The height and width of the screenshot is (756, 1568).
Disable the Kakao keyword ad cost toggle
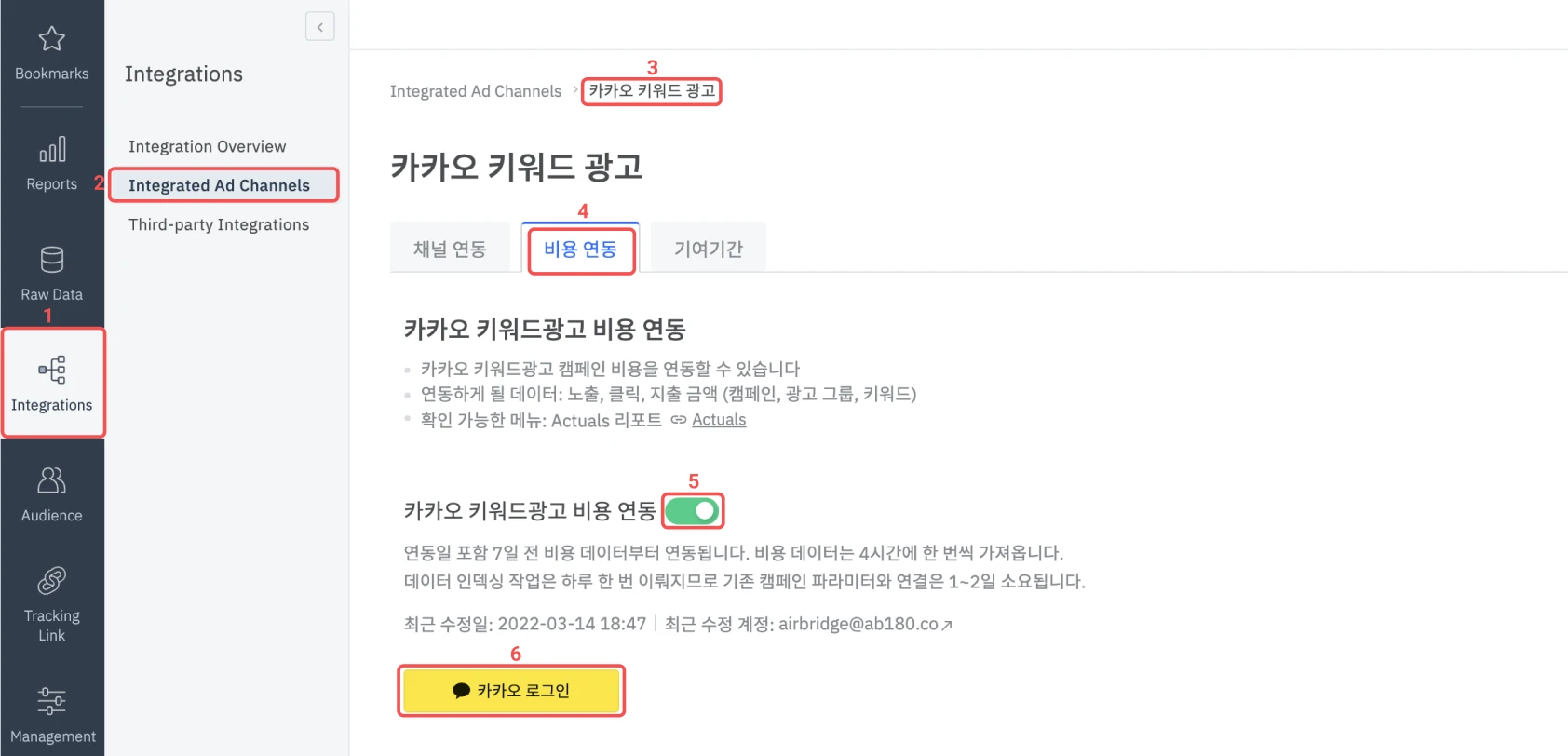coord(693,510)
